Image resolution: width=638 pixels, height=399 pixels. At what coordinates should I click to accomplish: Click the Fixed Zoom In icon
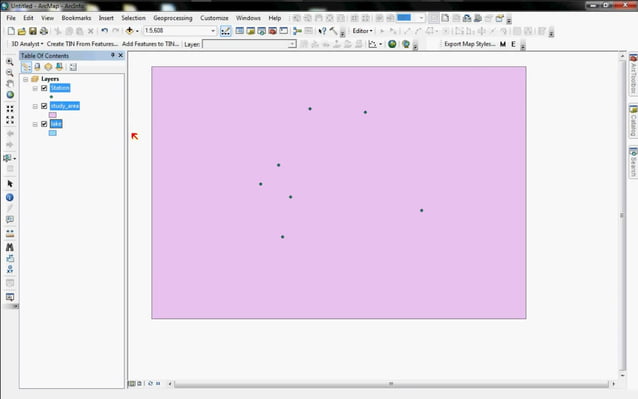10,109
